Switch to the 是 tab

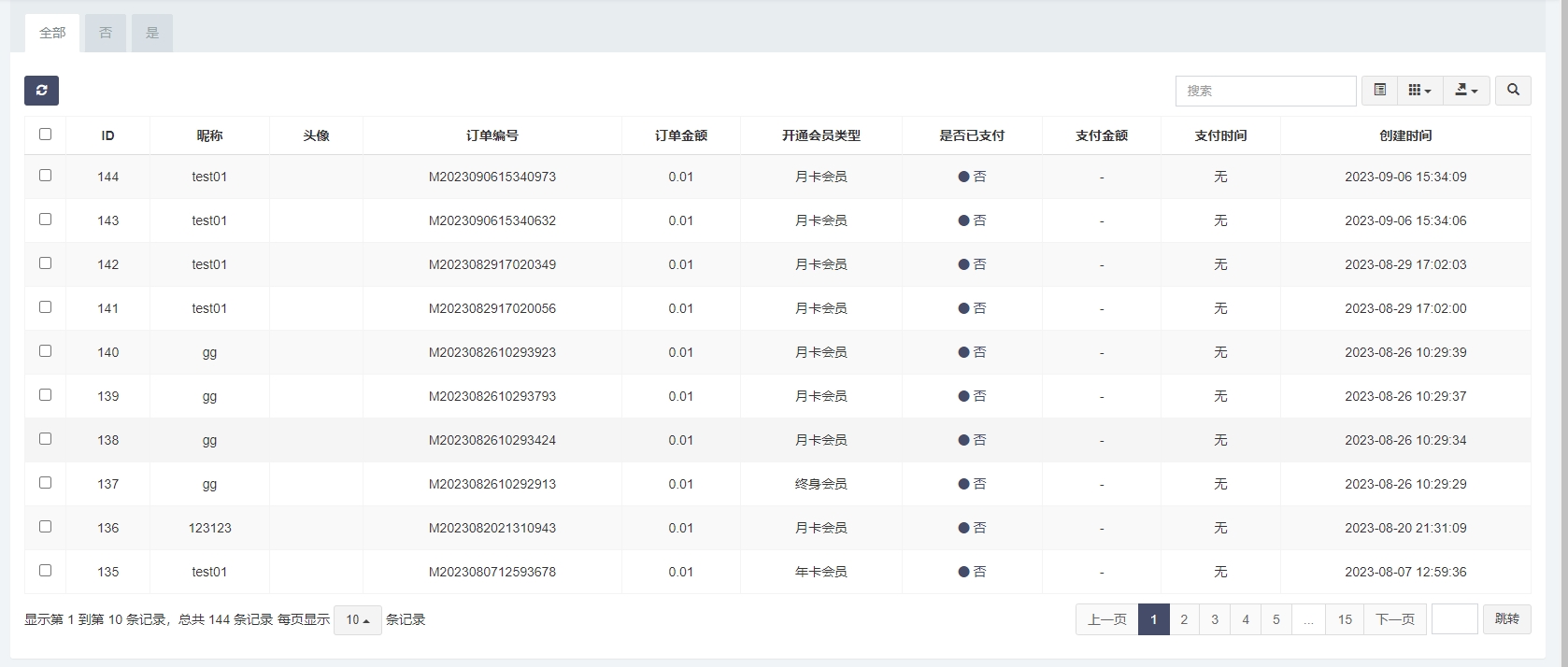click(152, 34)
